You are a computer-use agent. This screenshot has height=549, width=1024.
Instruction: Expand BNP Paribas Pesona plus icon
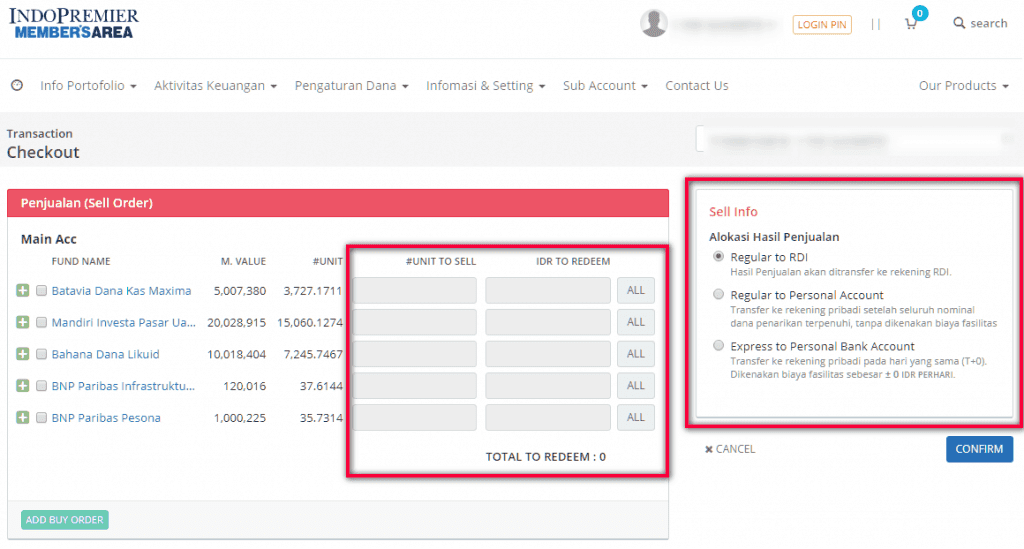point(23,418)
